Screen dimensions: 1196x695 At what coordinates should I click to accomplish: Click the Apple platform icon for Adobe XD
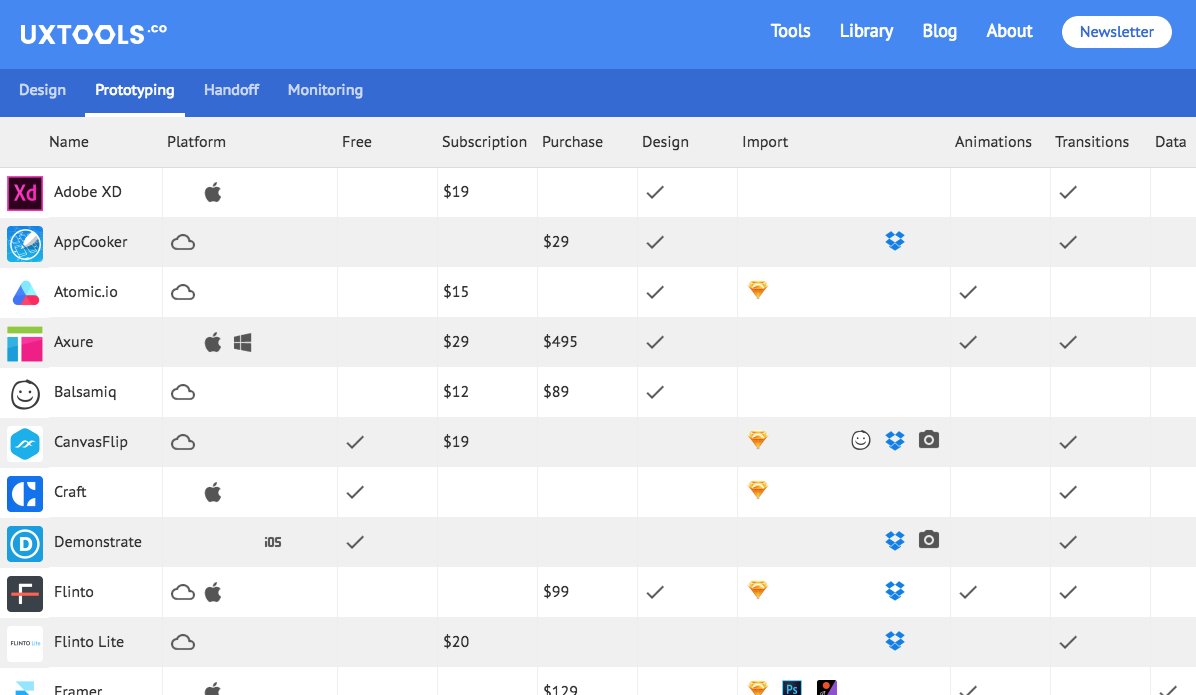pyautogui.click(x=213, y=192)
